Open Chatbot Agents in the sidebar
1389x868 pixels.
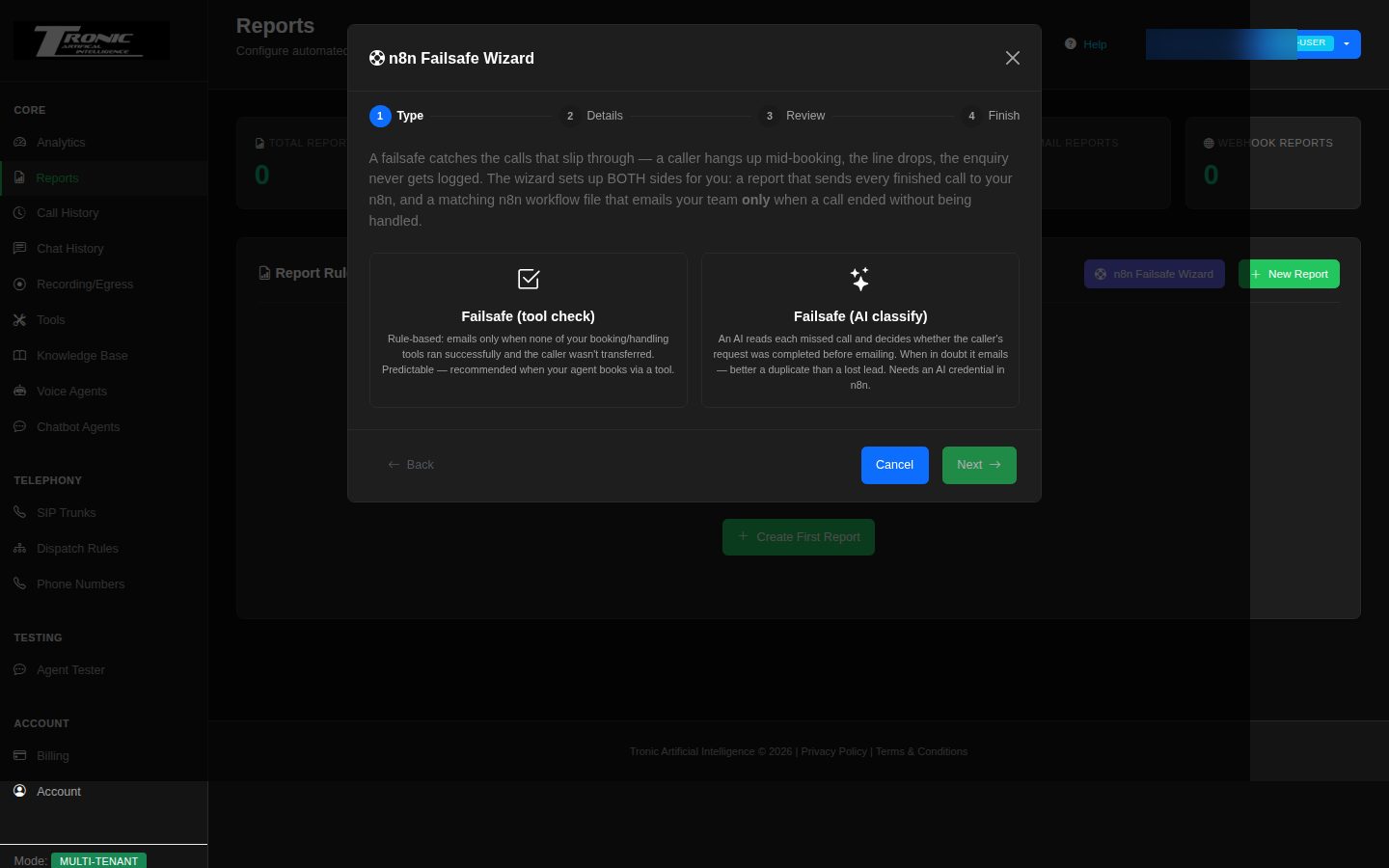point(103,427)
